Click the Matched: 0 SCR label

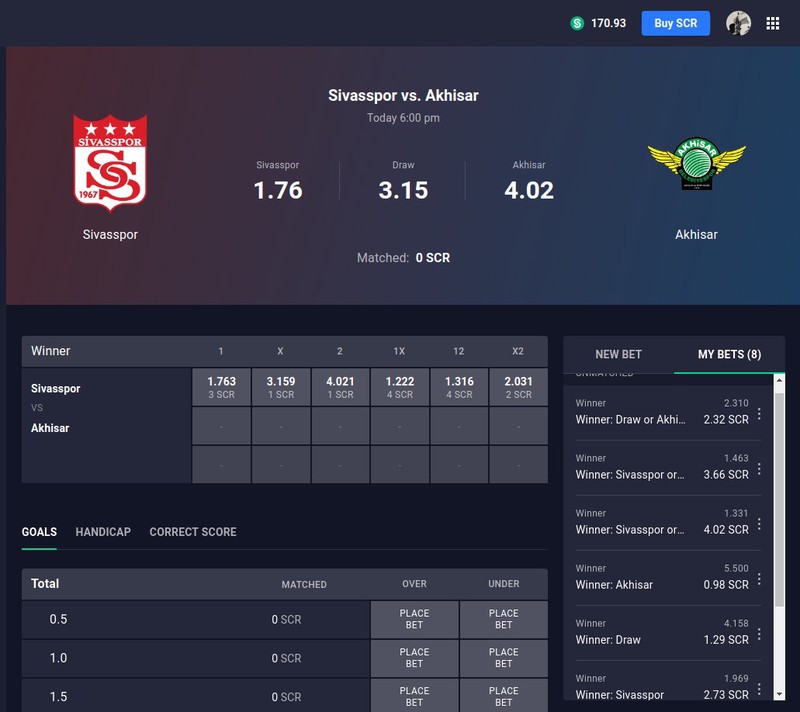(x=403, y=258)
